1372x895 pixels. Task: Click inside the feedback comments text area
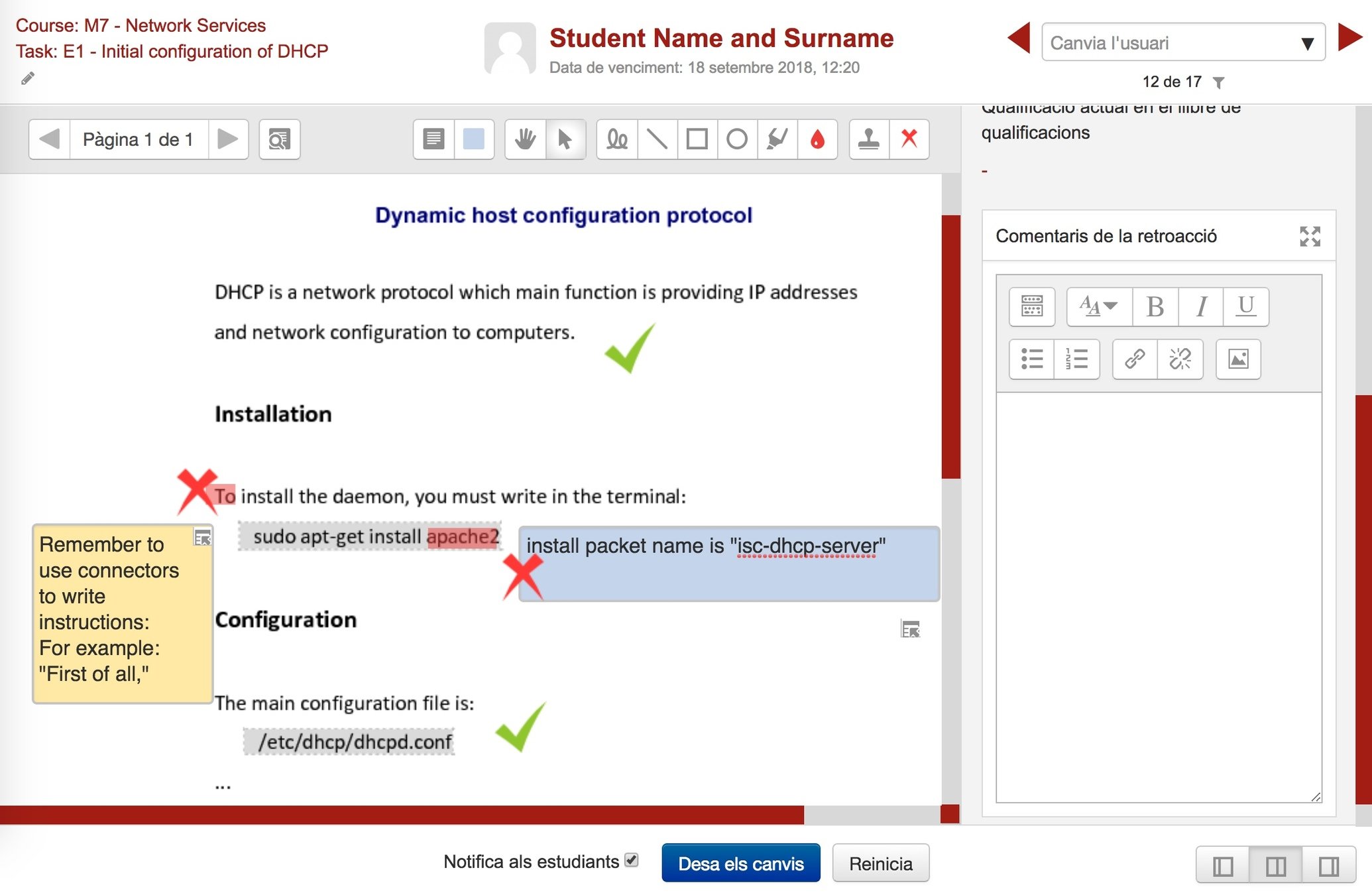[1158, 597]
